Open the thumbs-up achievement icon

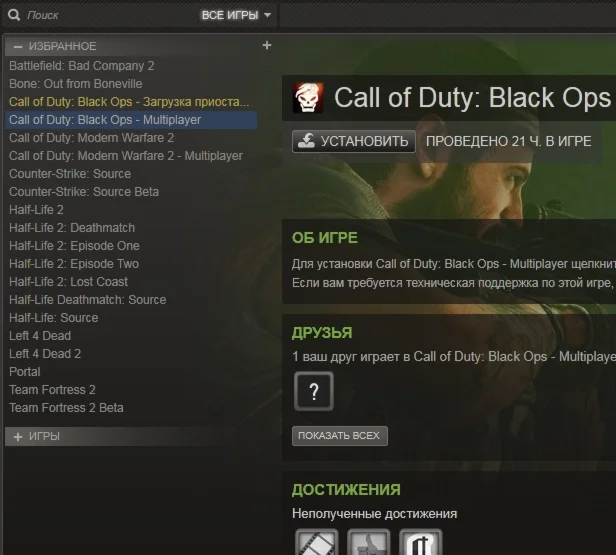point(368,542)
